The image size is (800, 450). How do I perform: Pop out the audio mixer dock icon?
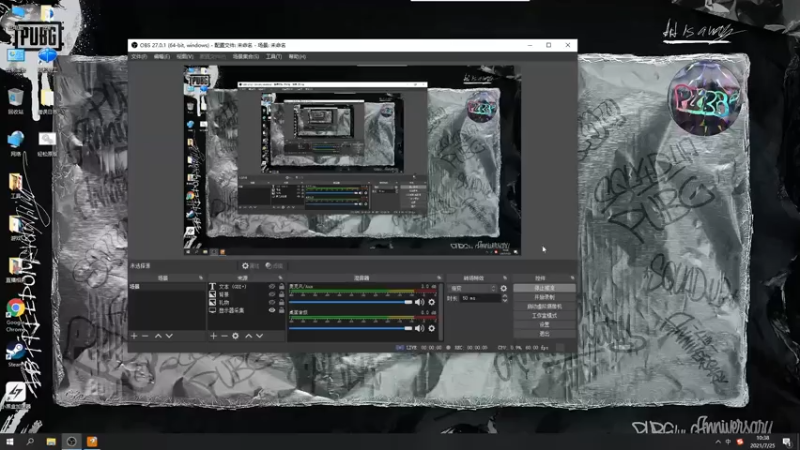[x=439, y=278]
